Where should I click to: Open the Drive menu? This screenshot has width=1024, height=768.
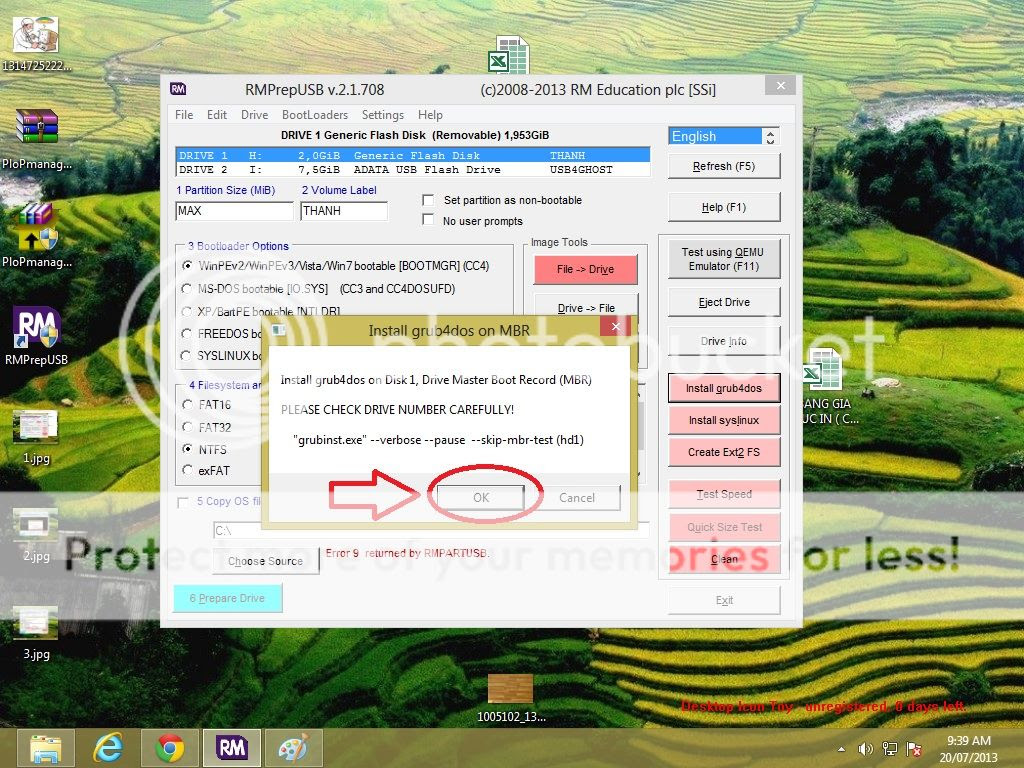(255, 115)
